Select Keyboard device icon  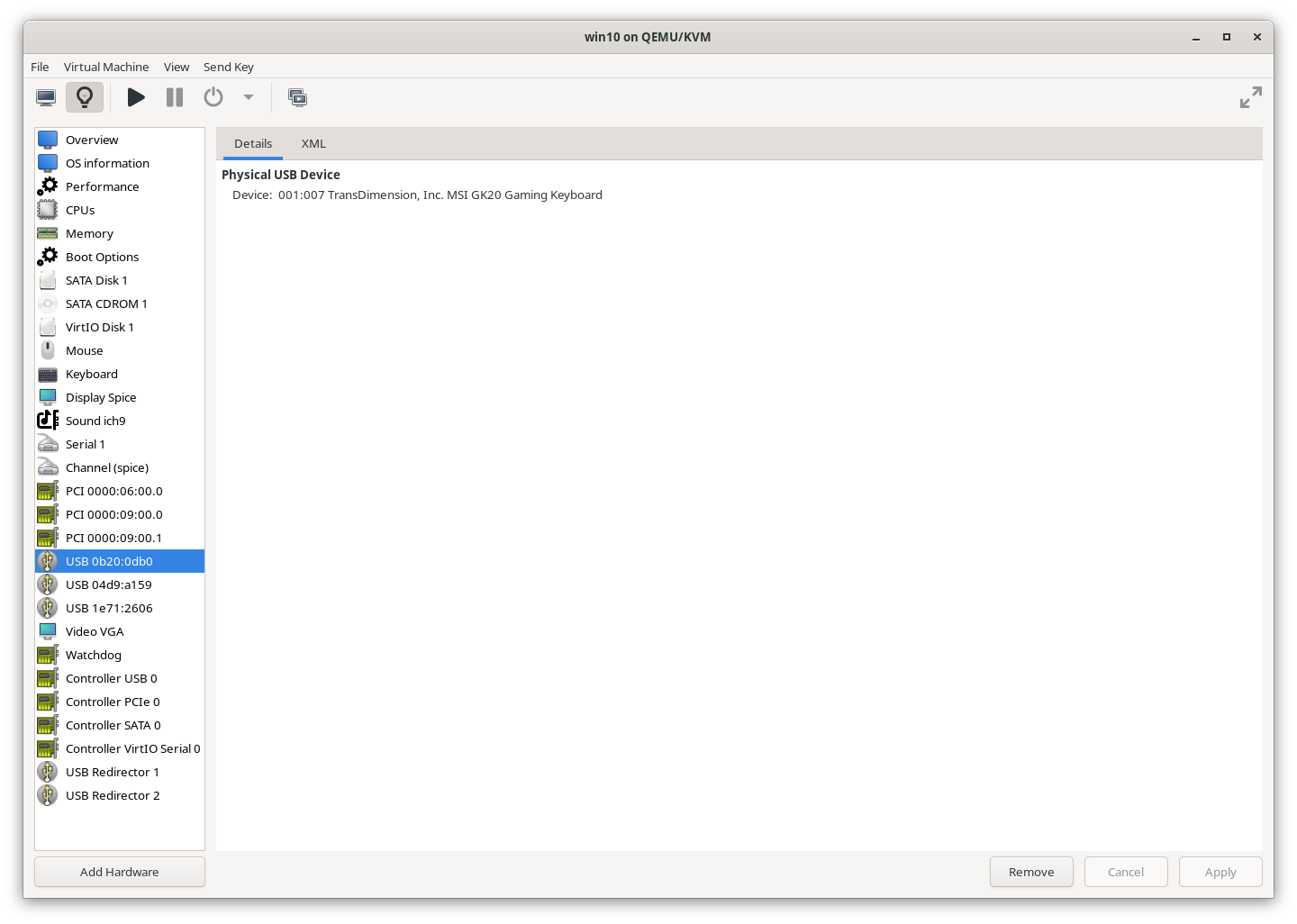pos(48,374)
